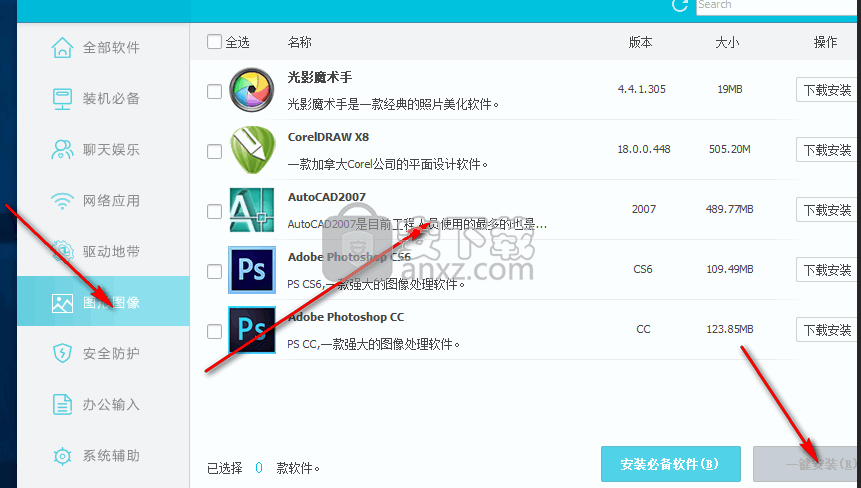Click the Adobe Photoshop CC title text
This screenshot has height=488, width=861.
pyautogui.click(x=346, y=317)
